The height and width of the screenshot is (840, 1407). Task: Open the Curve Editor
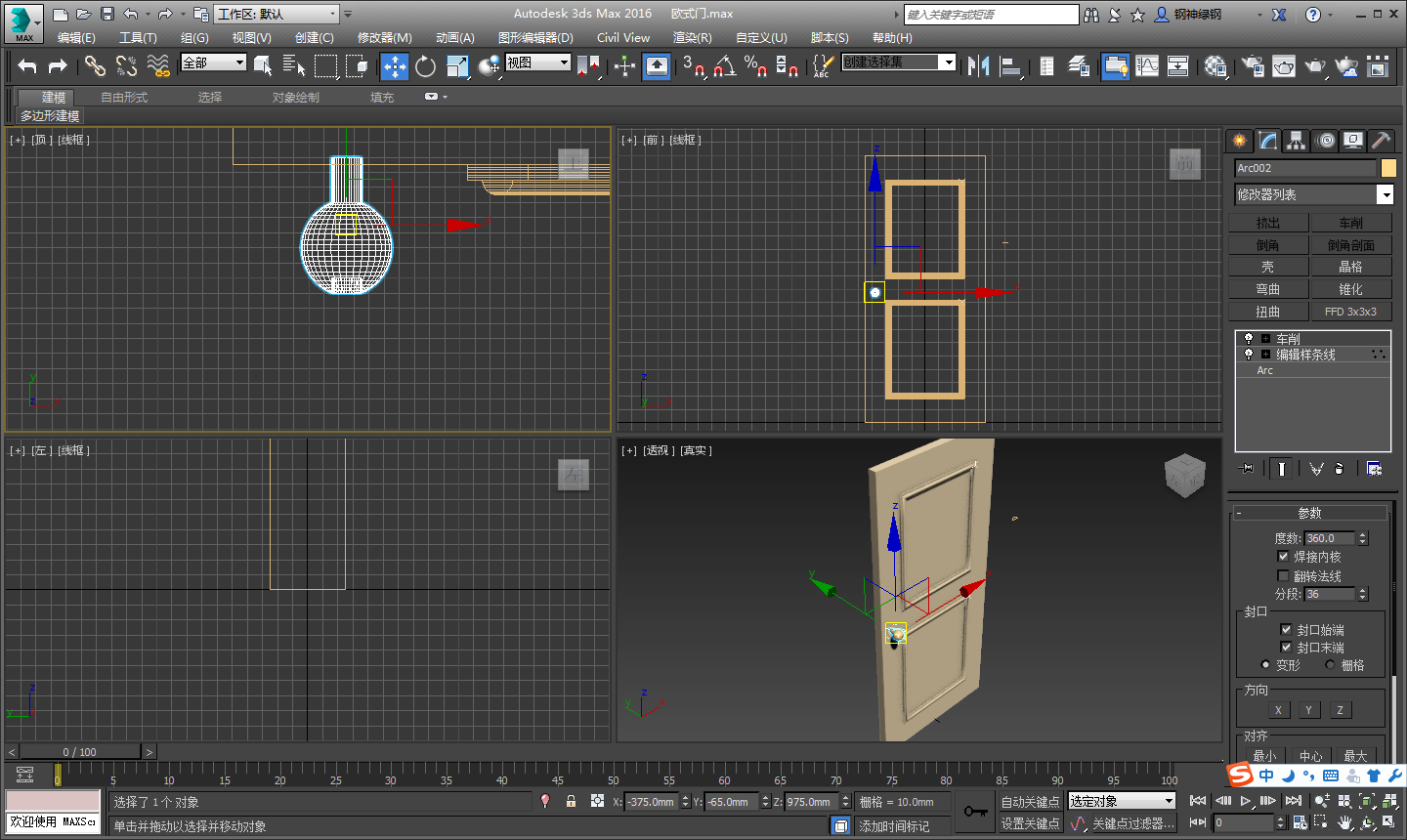click(x=1147, y=65)
